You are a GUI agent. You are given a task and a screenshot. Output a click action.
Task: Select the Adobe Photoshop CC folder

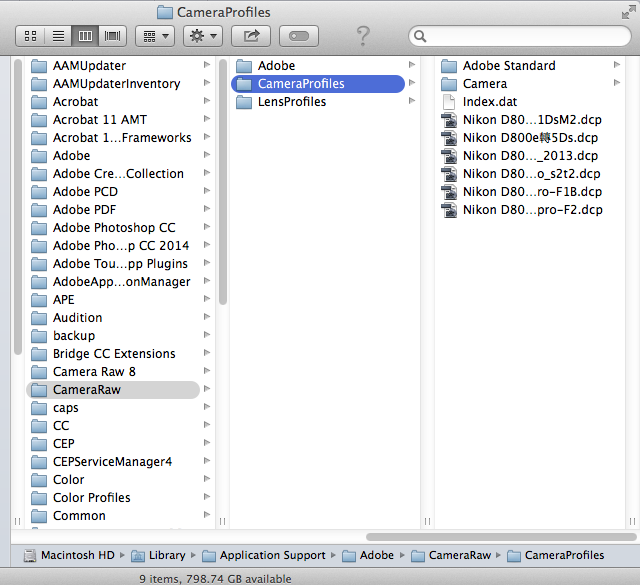click(113, 227)
